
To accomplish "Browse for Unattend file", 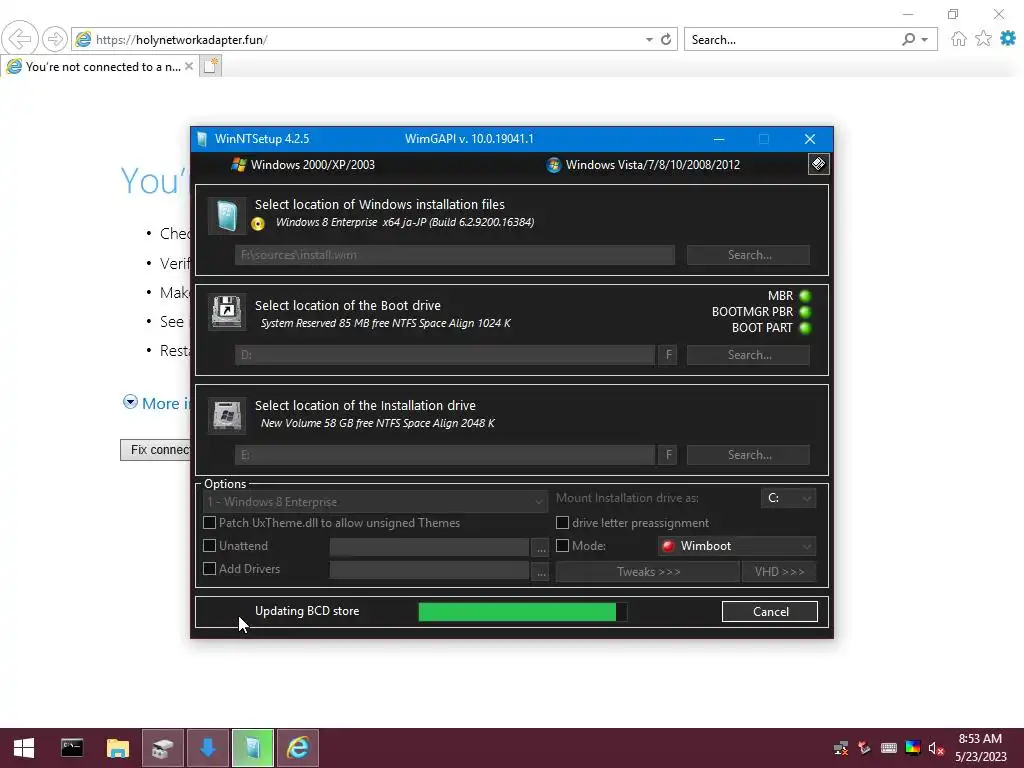I will (x=541, y=547).
